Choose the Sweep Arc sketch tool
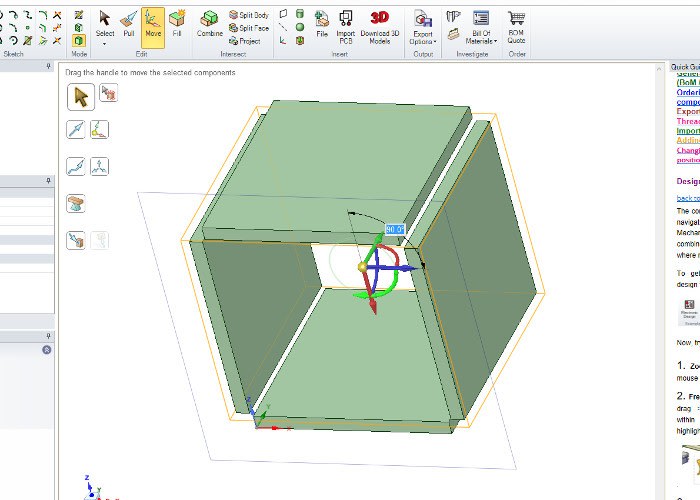Screen dimensions: 700x500 (x=13, y=41)
